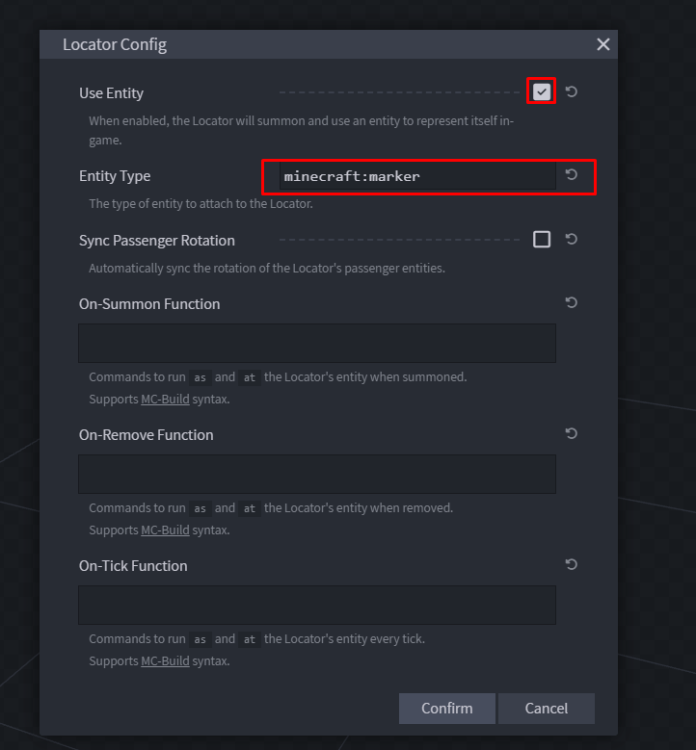
Task: Reset the Use Entity setting
Action: click(571, 91)
